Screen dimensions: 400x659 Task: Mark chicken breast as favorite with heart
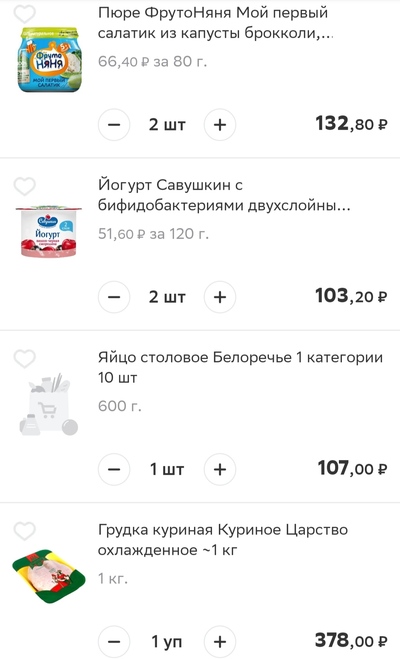point(24,531)
